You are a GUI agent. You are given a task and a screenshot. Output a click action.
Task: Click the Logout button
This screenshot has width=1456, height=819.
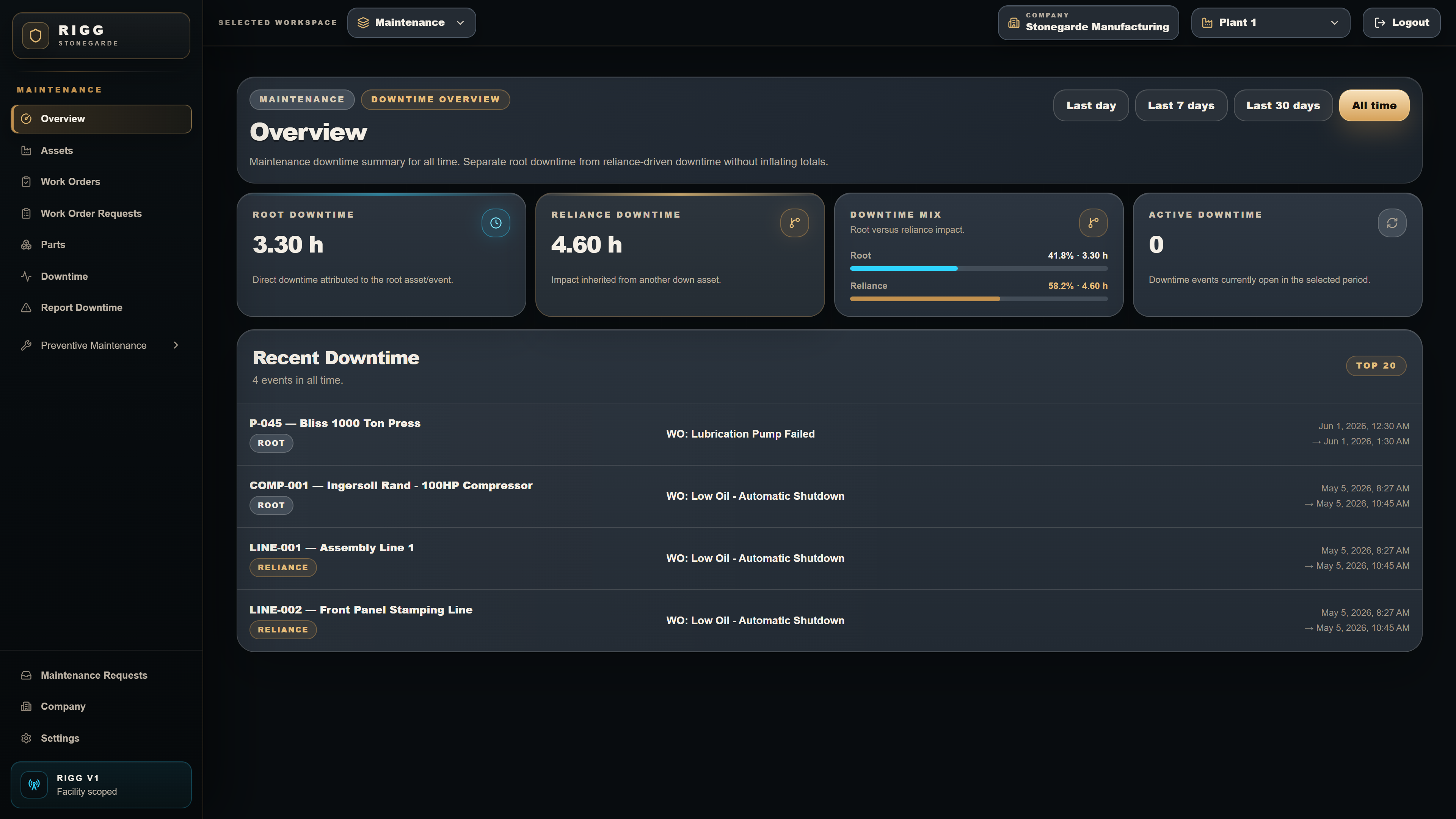(1401, 23)
